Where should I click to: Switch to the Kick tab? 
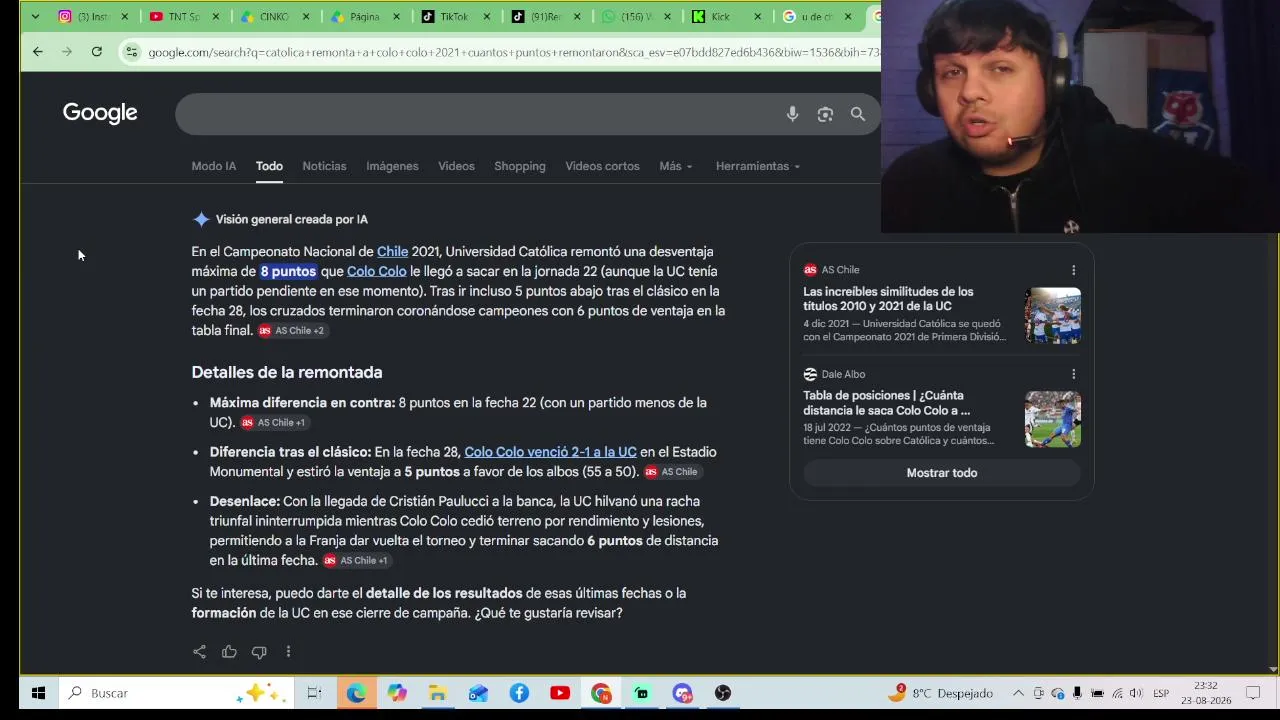coord(727,17)
